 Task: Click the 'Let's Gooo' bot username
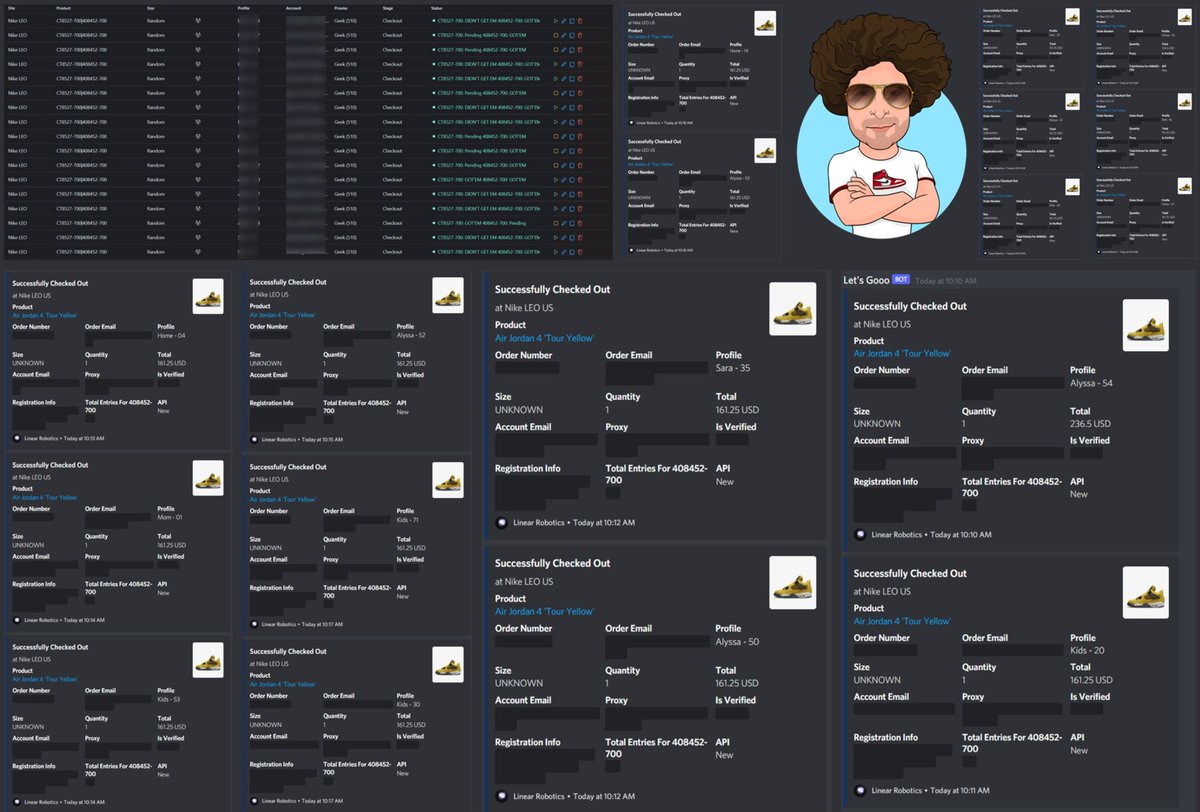pos(865,280)
